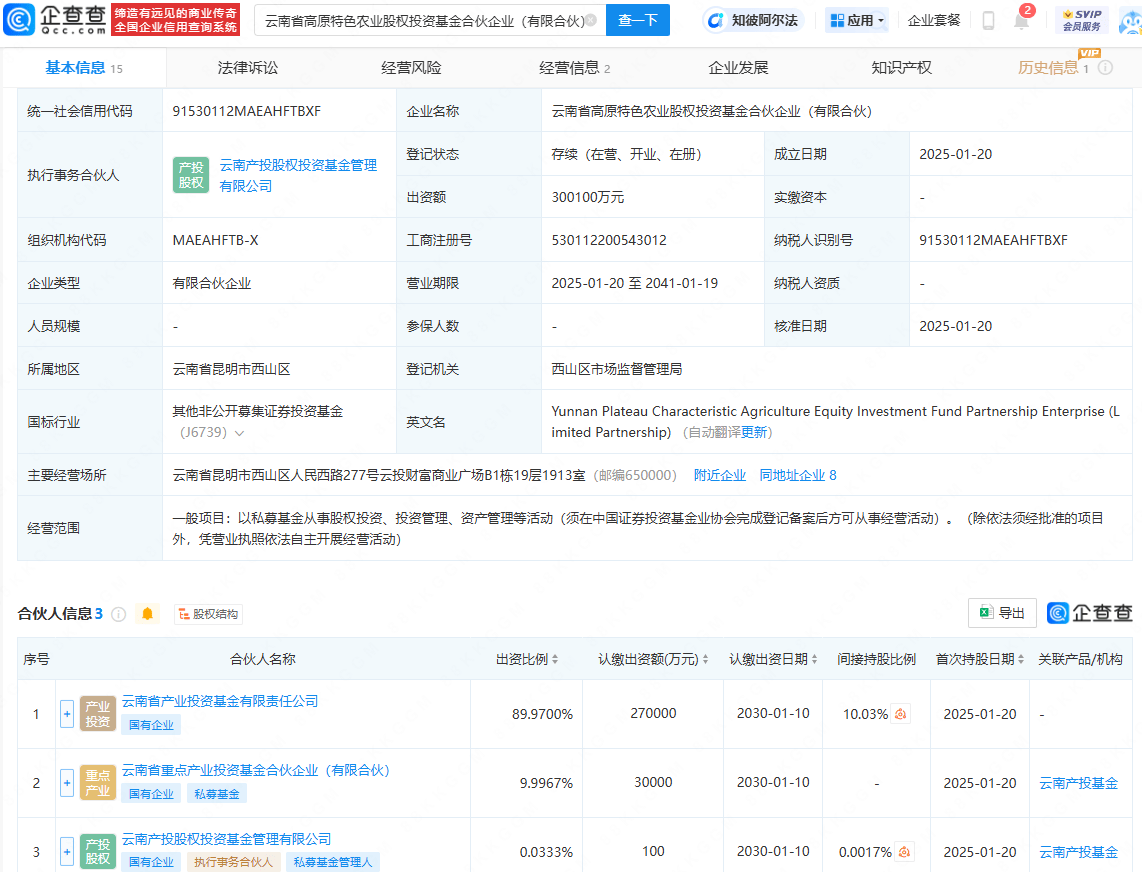This screenshot has height=872, width=1142.
Task: Open indirect holding chart icon beside 10.03%
Action: 900,714
